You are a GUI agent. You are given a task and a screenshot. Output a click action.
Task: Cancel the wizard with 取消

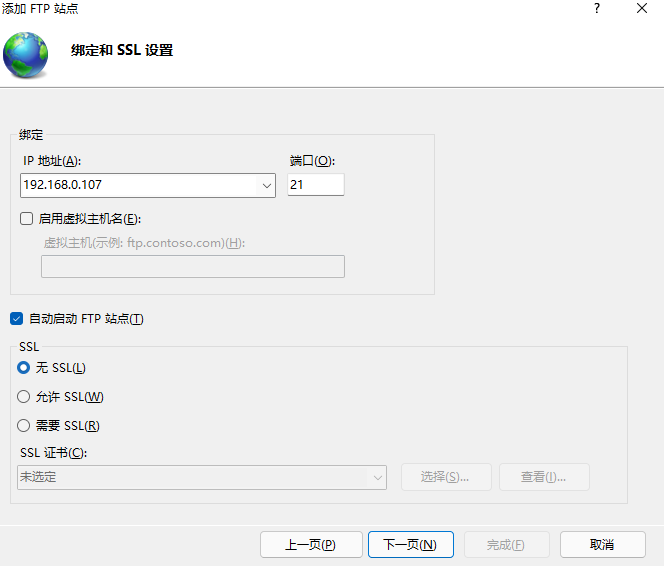point(603,544)
